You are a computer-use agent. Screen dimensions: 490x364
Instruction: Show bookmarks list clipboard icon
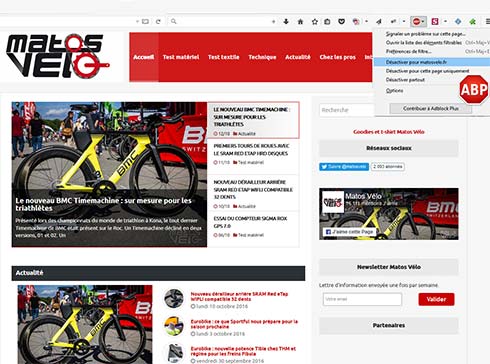click(x=327, y=22)
